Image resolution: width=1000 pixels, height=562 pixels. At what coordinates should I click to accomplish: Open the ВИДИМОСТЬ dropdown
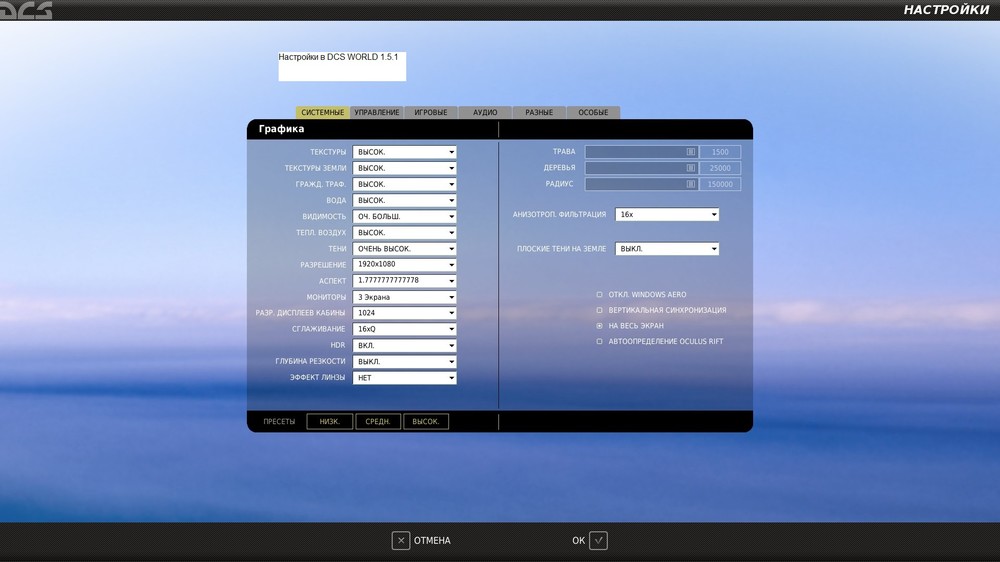[x=404, y=216]
